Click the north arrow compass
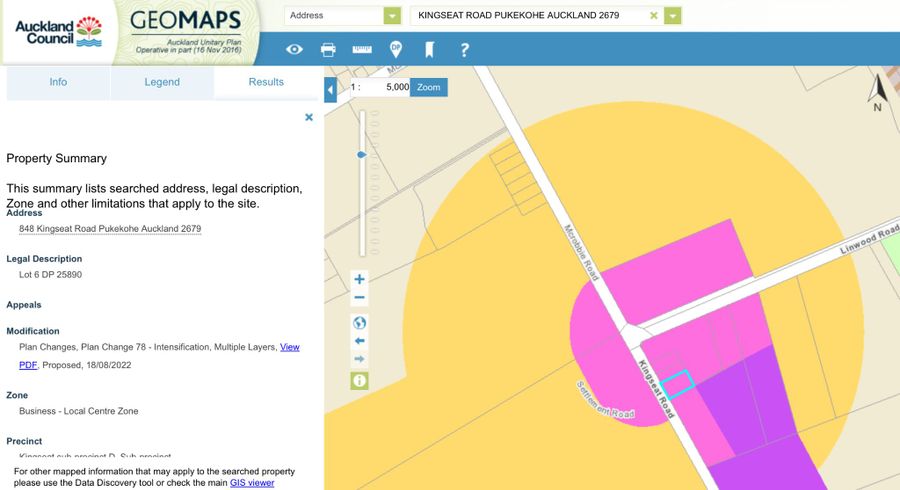This screenshot has width=900, height=490. [x=878, y=92]
